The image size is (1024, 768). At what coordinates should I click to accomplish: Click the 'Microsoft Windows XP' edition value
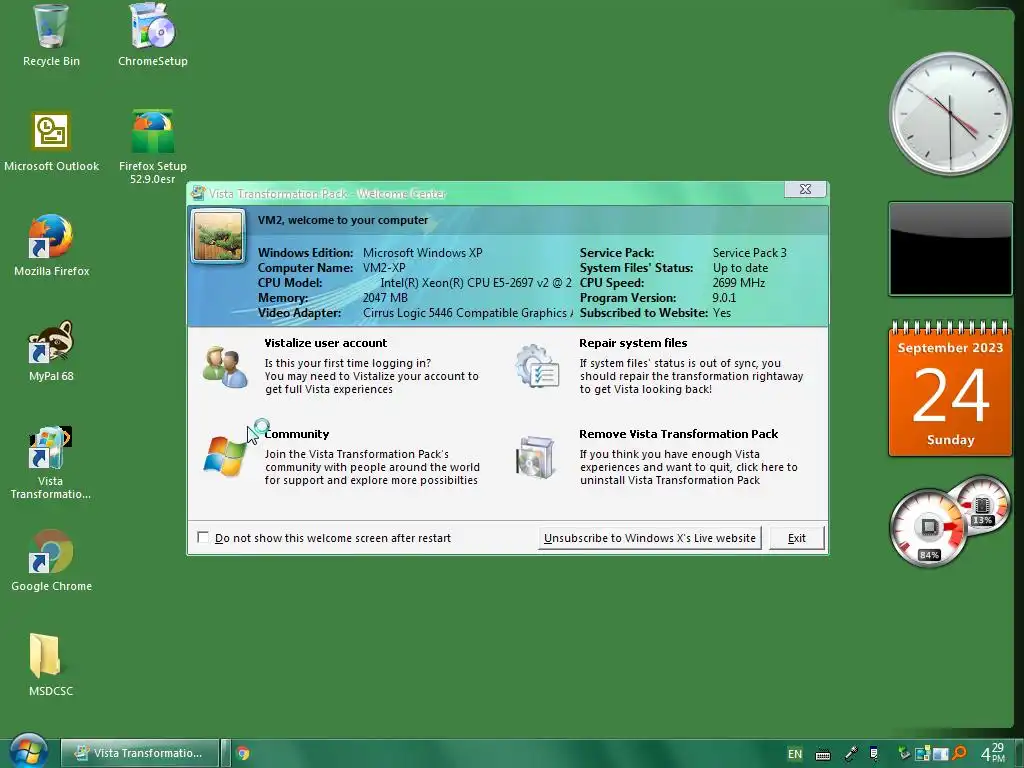tap(423, 253)
